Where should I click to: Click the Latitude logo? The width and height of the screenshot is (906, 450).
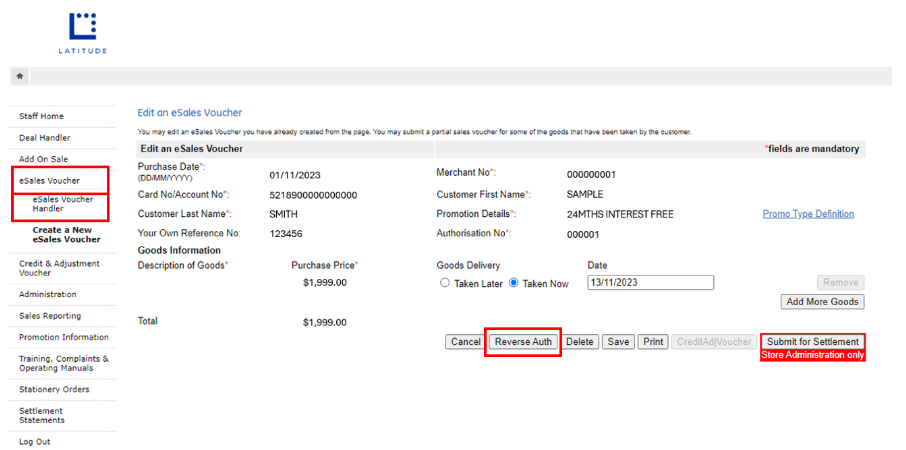84,32
